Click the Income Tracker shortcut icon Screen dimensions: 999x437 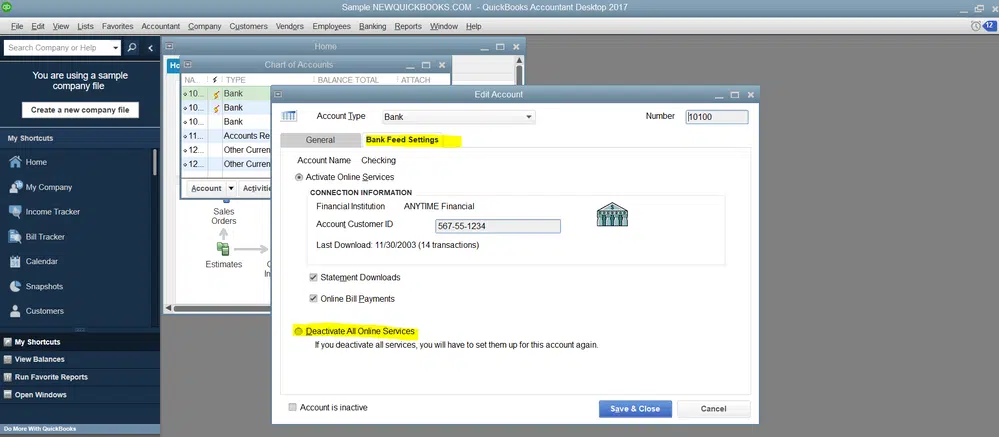pos(15,211)
